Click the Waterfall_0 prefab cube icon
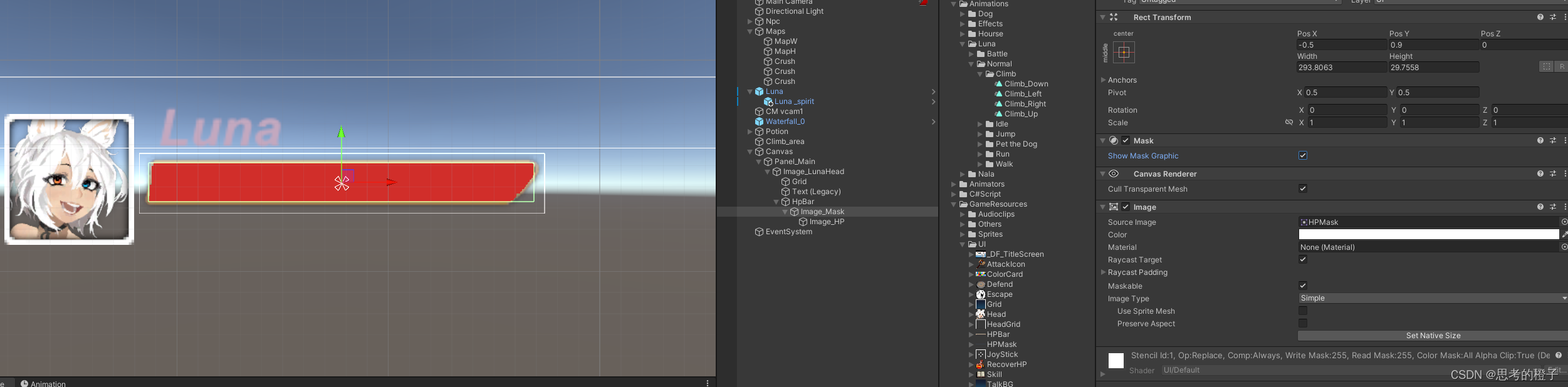1568x387 pixels. pos(759,121)
